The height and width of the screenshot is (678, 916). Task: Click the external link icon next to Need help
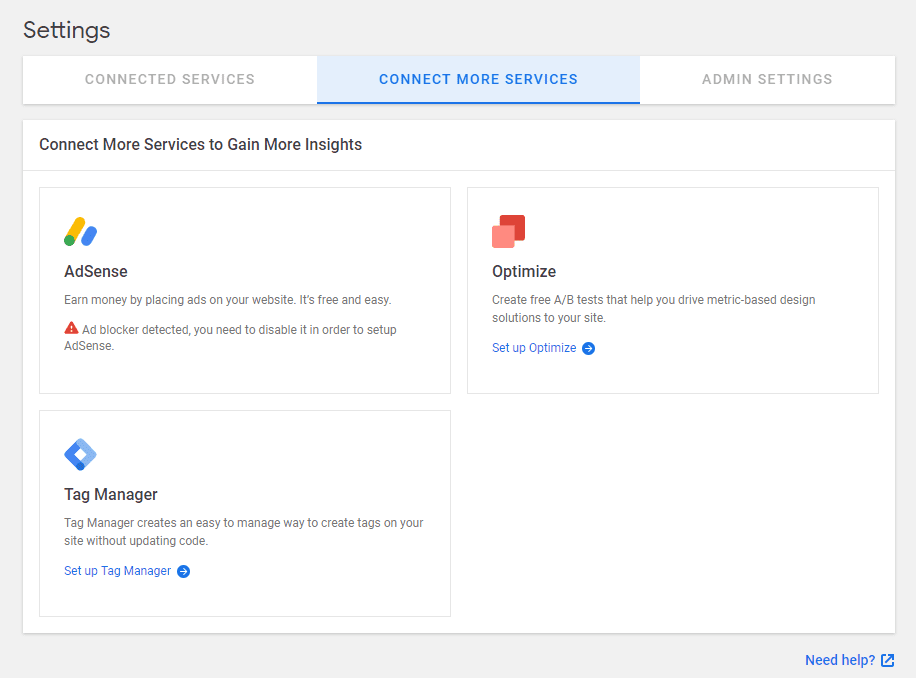pyautogui.click(x=888, y=660)
